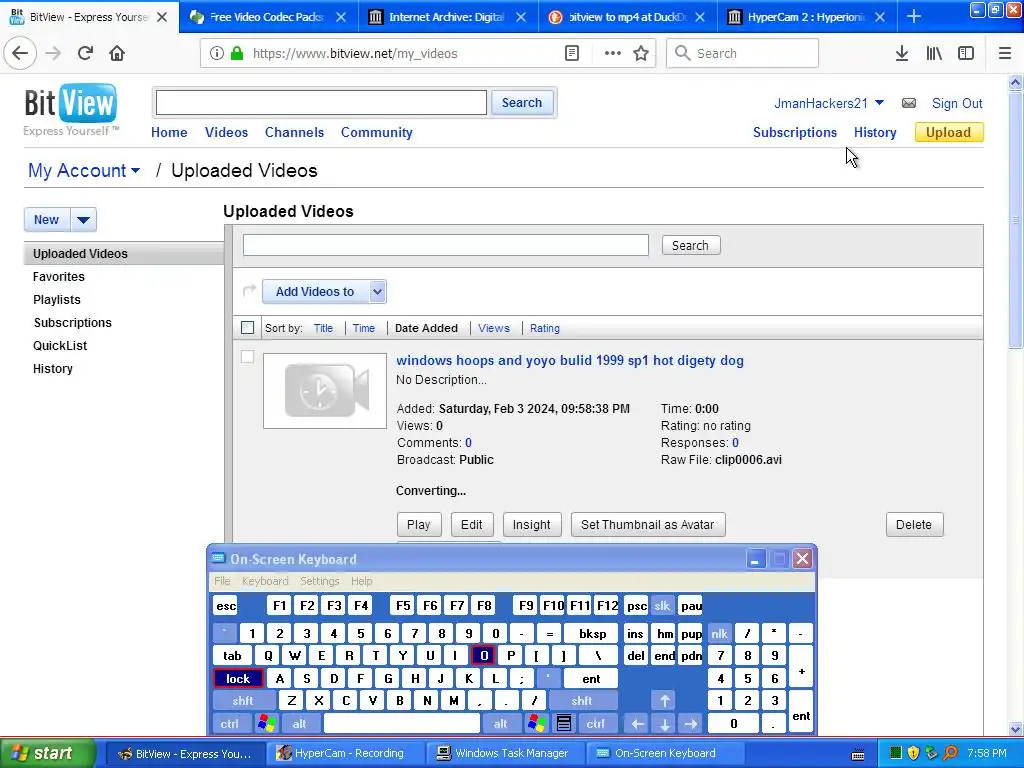This screenshot has height=768, width=1024.
Task: Click the up arrow key on On-Screen Keyboard
Action: (x=664, y=701)
